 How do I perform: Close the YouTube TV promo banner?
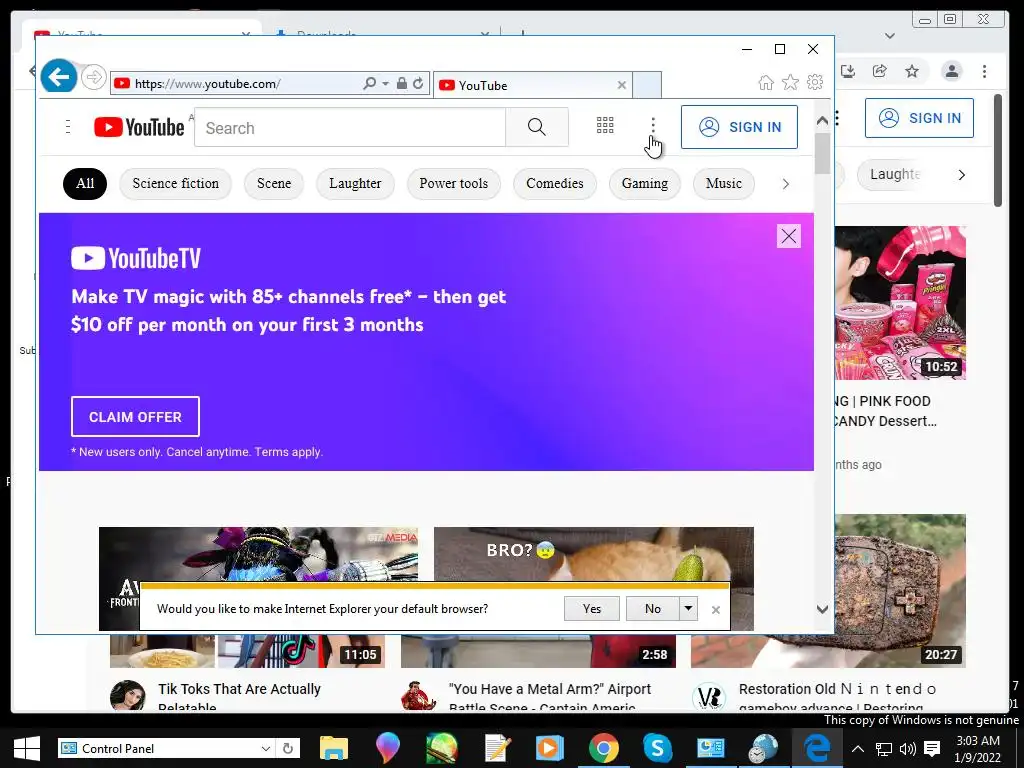(789, 236)
